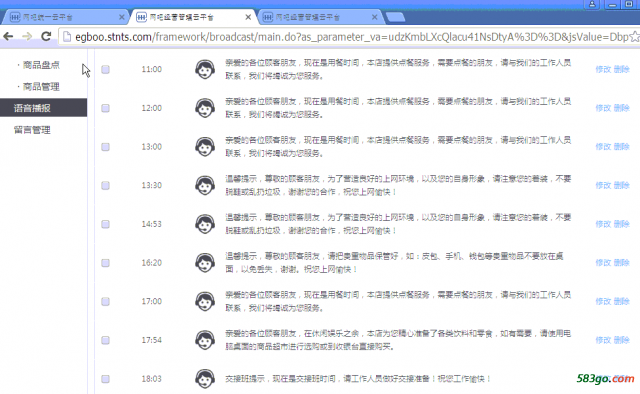Click the page icon in address bar
Image resolution: width=640 pixels, height=394 pixels.
coord(67,37)
